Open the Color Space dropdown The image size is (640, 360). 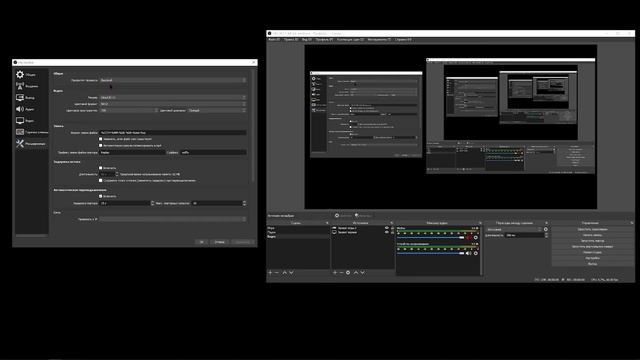coord(129,110)
